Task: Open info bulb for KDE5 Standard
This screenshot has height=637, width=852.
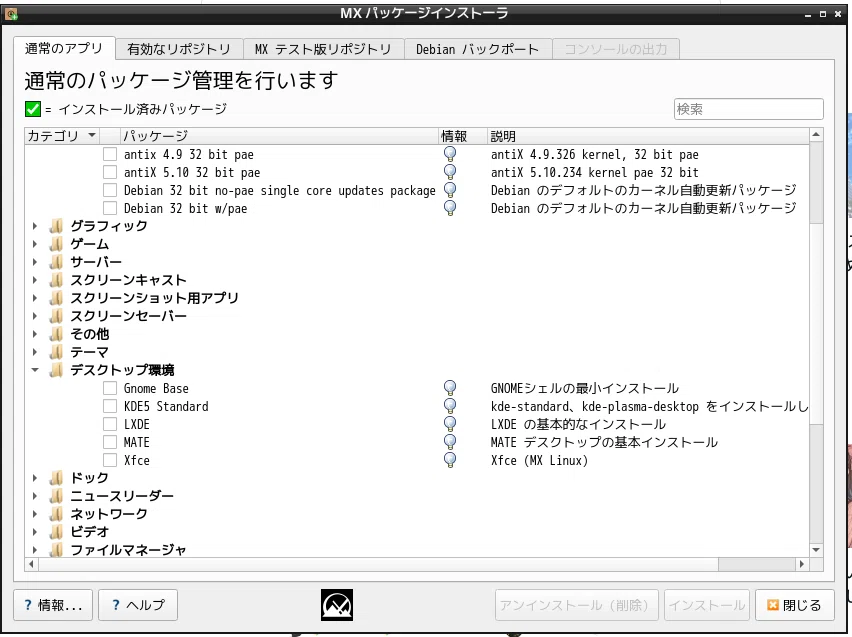Action: 450,406
